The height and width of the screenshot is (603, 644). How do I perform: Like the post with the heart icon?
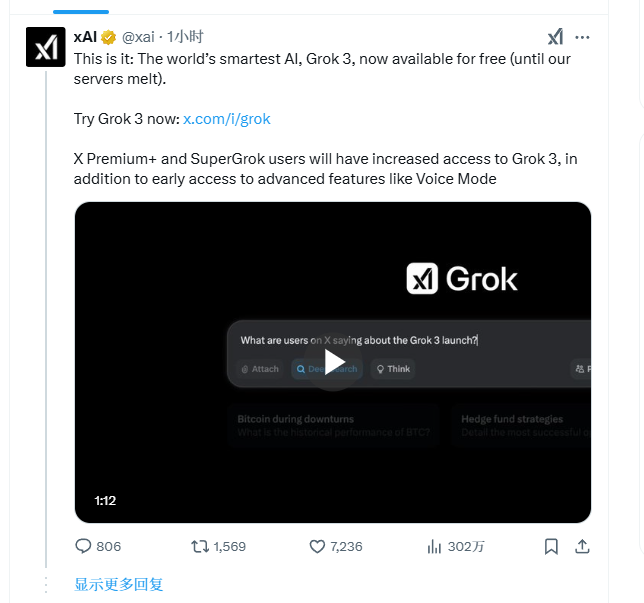(317, 546)
